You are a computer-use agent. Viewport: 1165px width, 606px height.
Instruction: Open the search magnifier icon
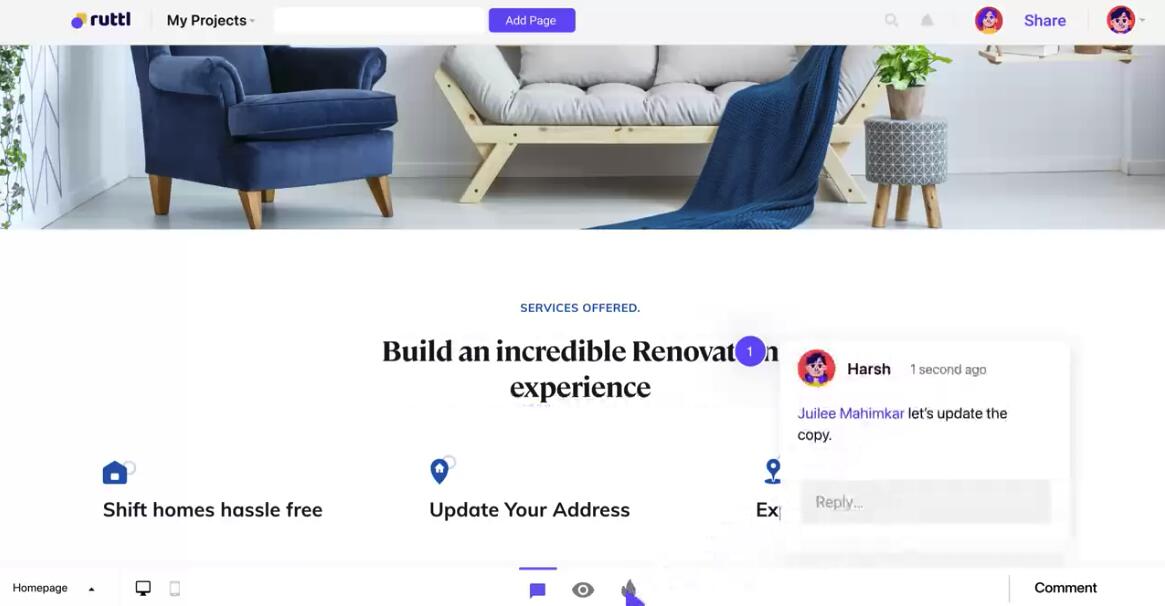click(x=892, y=21)
